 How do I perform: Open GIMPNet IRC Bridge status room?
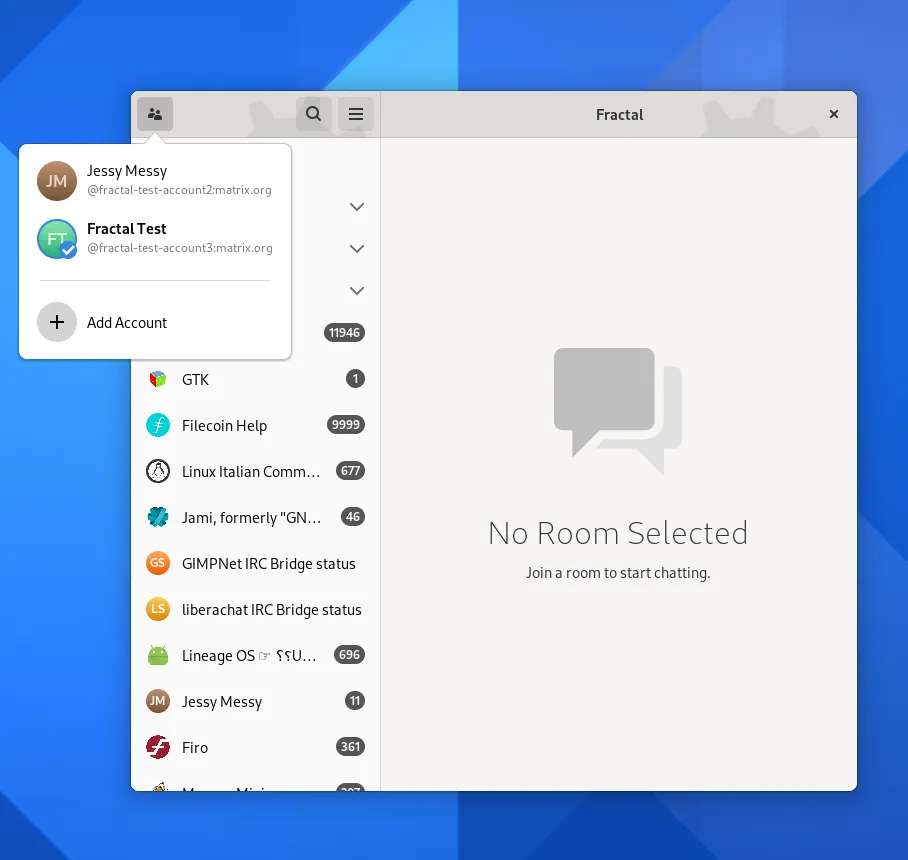[x=268, y=563]
